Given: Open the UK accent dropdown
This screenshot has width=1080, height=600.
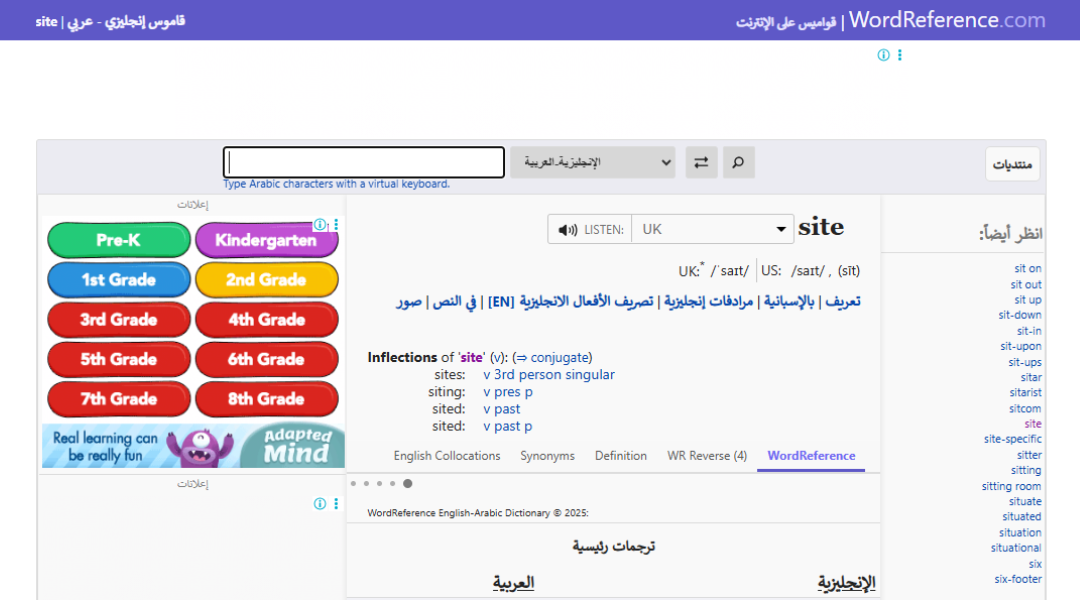Looking at the screenshot, I should click(x=712, y=229).
